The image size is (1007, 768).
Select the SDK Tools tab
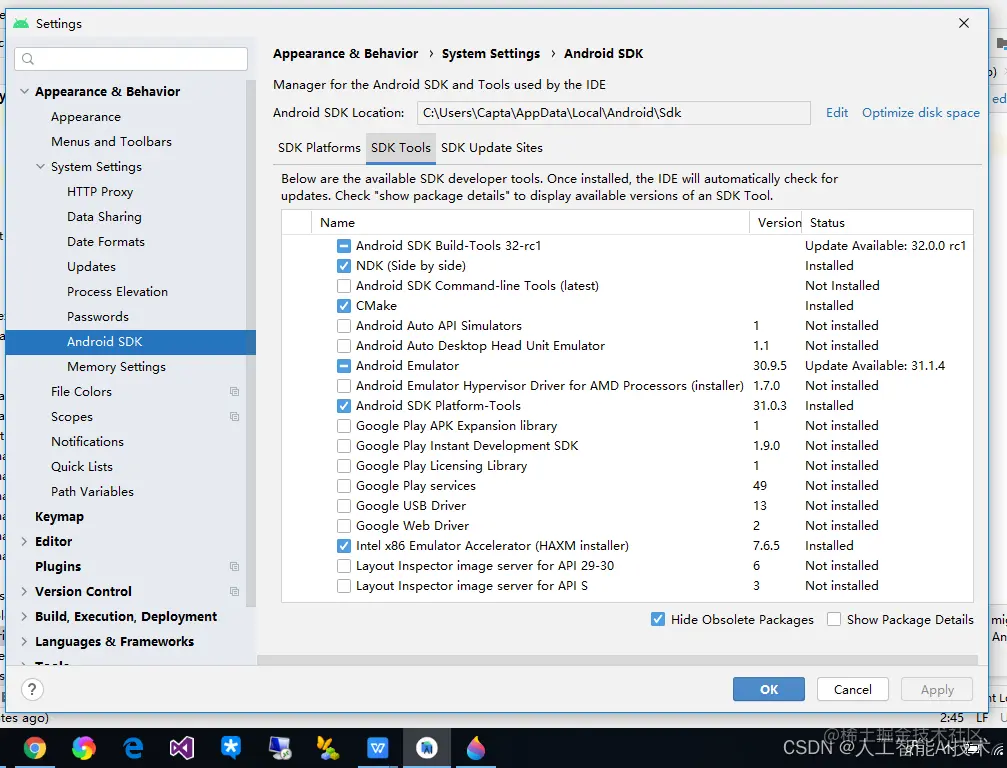pos(401,148)
